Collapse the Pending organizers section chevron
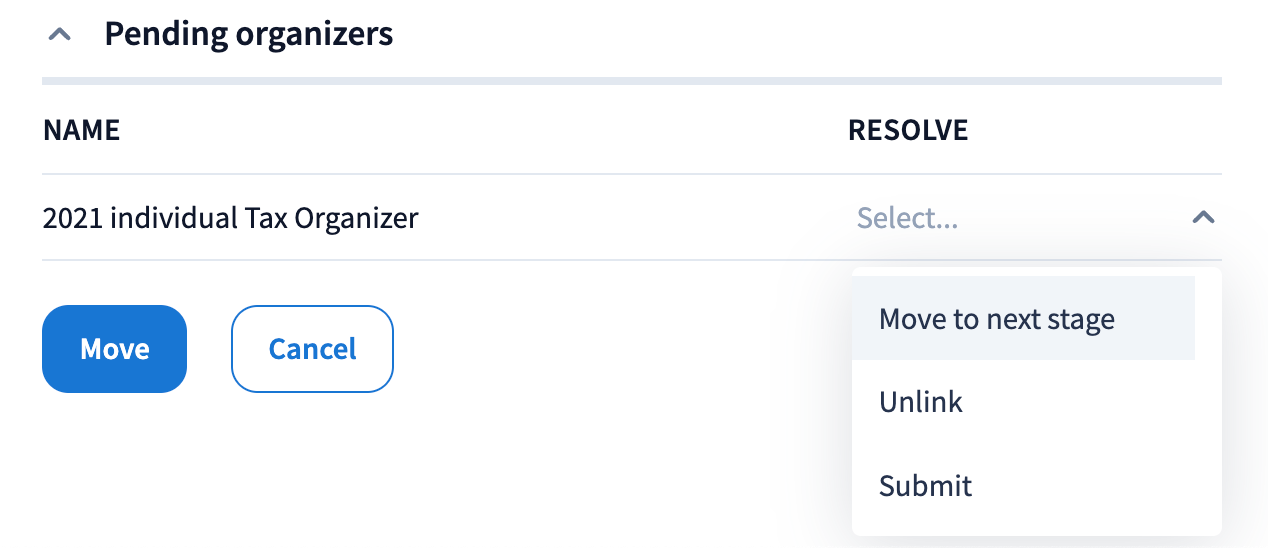 point(60,35)
